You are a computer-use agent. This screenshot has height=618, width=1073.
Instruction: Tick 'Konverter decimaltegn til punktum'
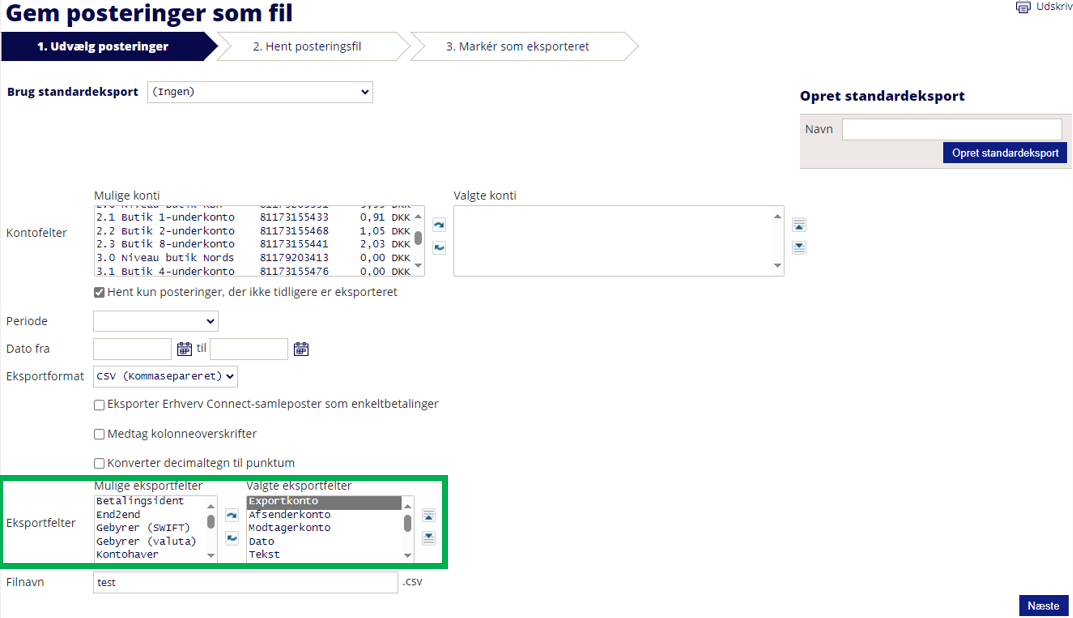99,464
